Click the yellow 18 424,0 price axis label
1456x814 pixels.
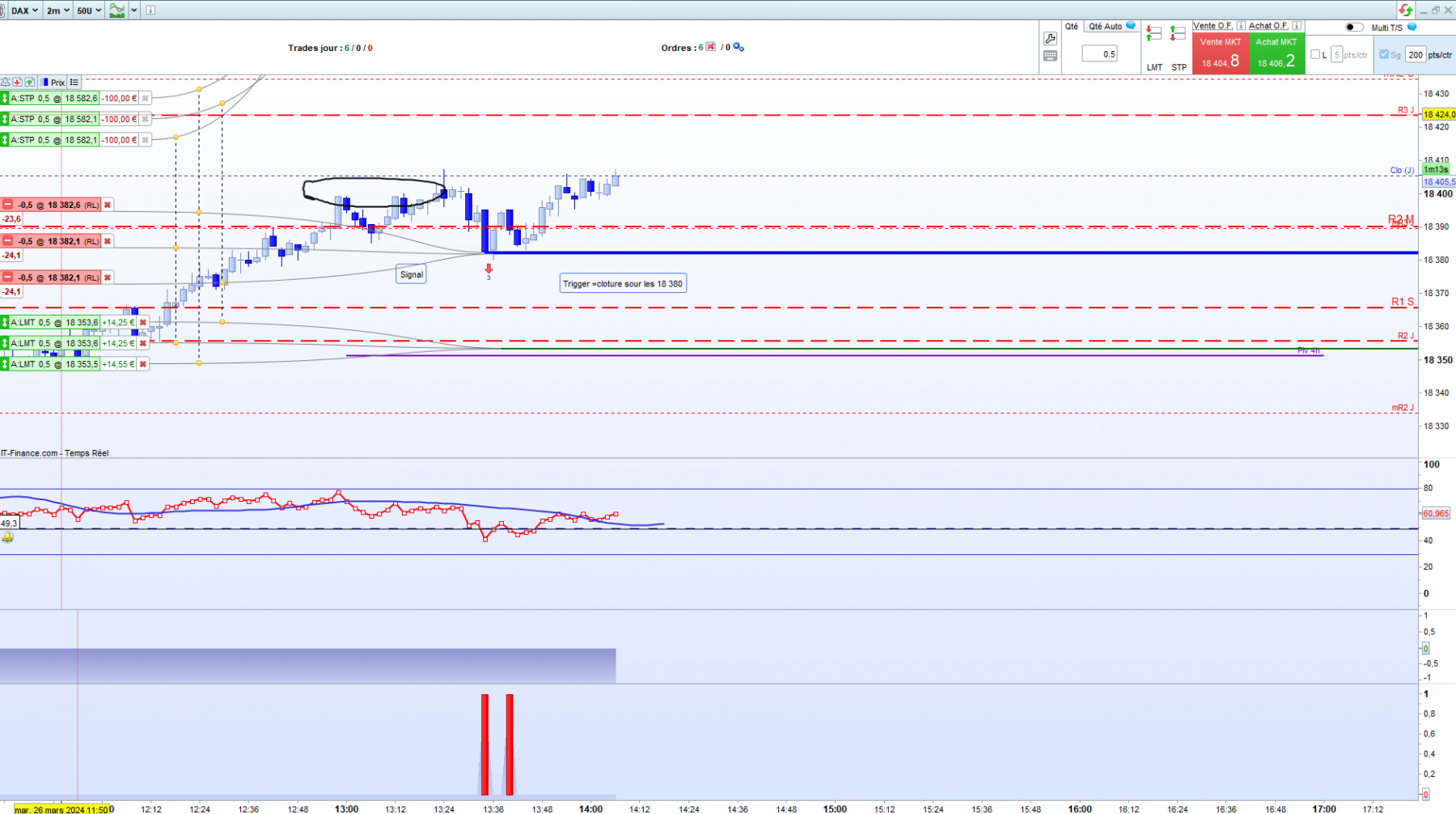tap(1439, 114)
